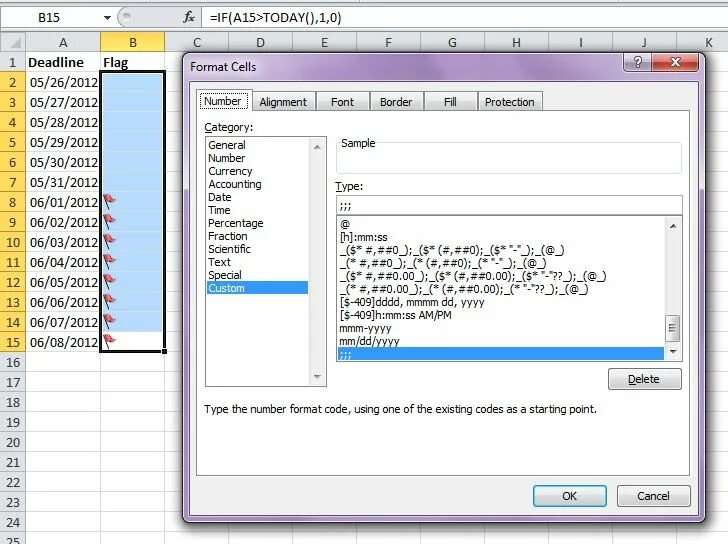This screenshot has width=728, height=544.
Task: Select row 16 header
Action: (x=13, y=362)
